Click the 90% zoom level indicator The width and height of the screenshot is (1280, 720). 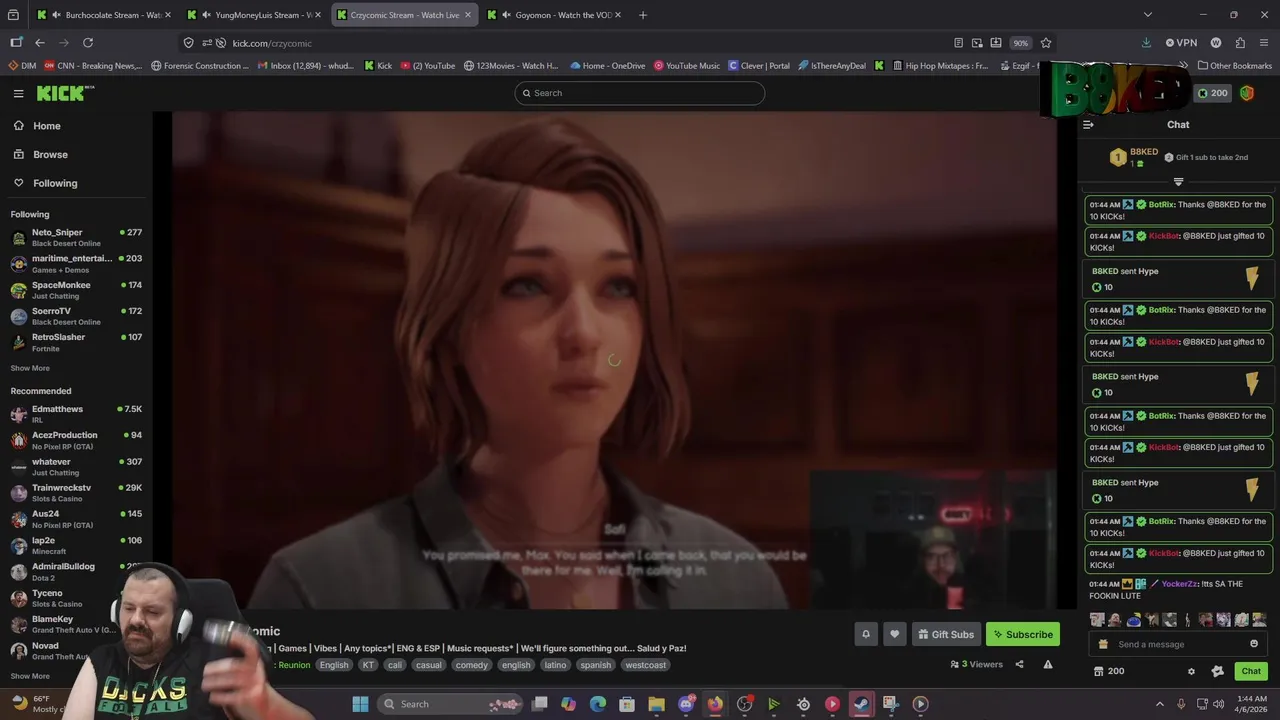coord(1020,43)
